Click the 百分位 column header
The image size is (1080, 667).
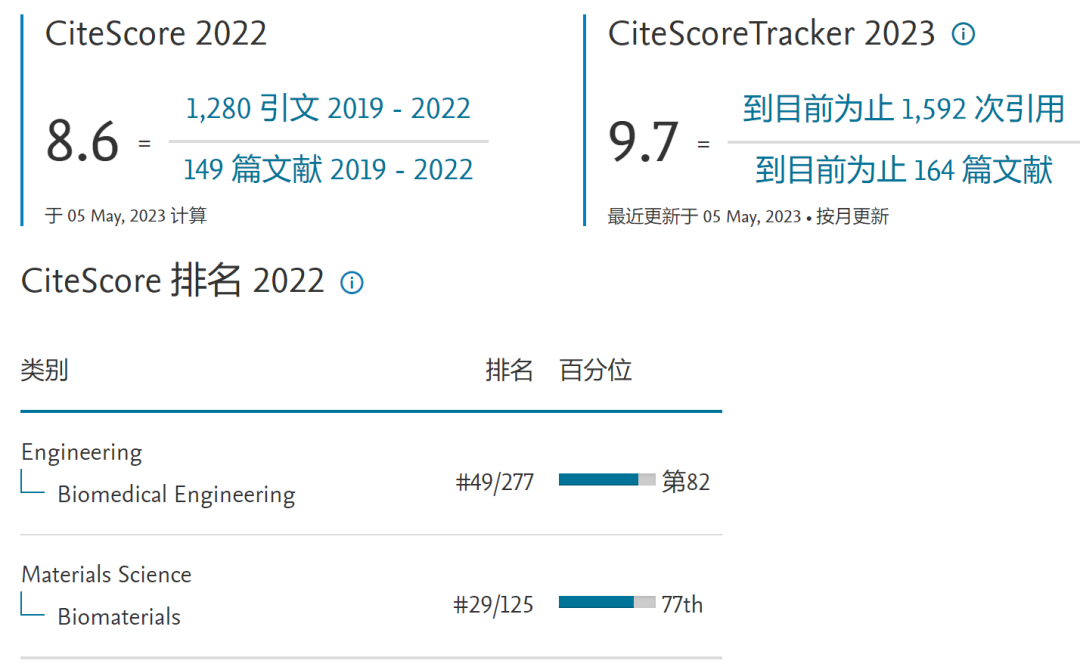tap(596, 370)
